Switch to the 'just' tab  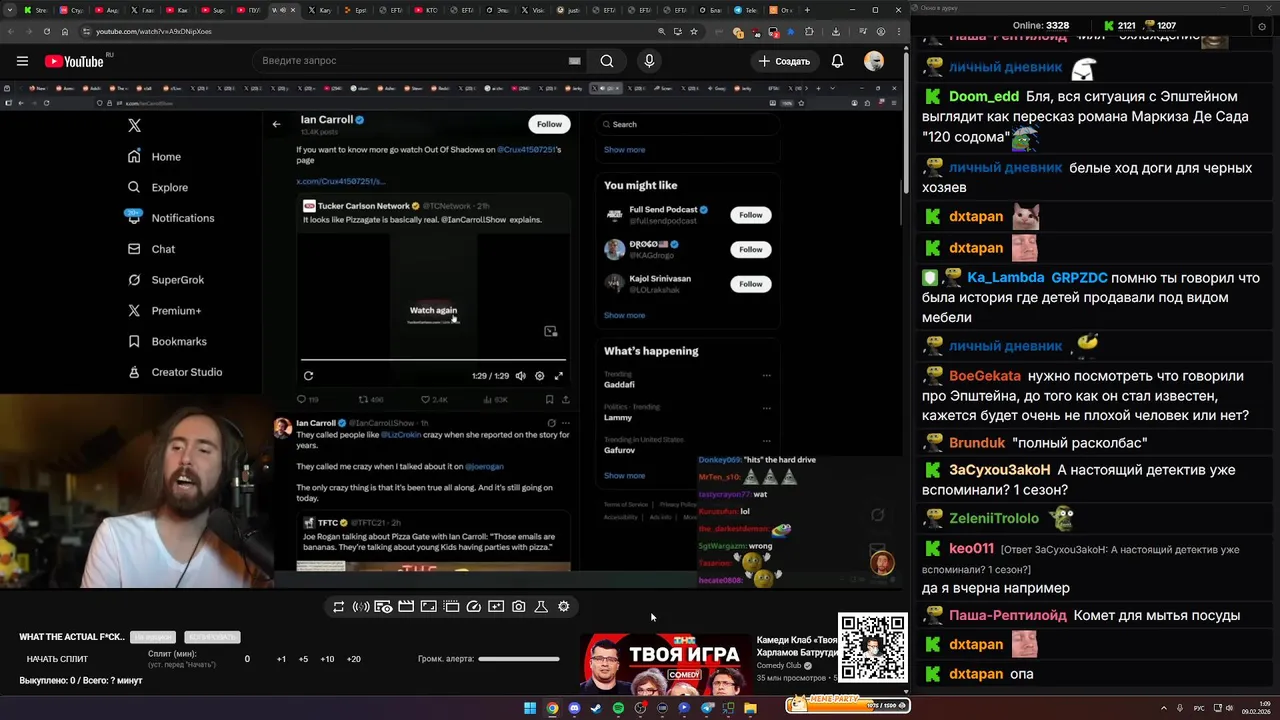coord(567,10)
